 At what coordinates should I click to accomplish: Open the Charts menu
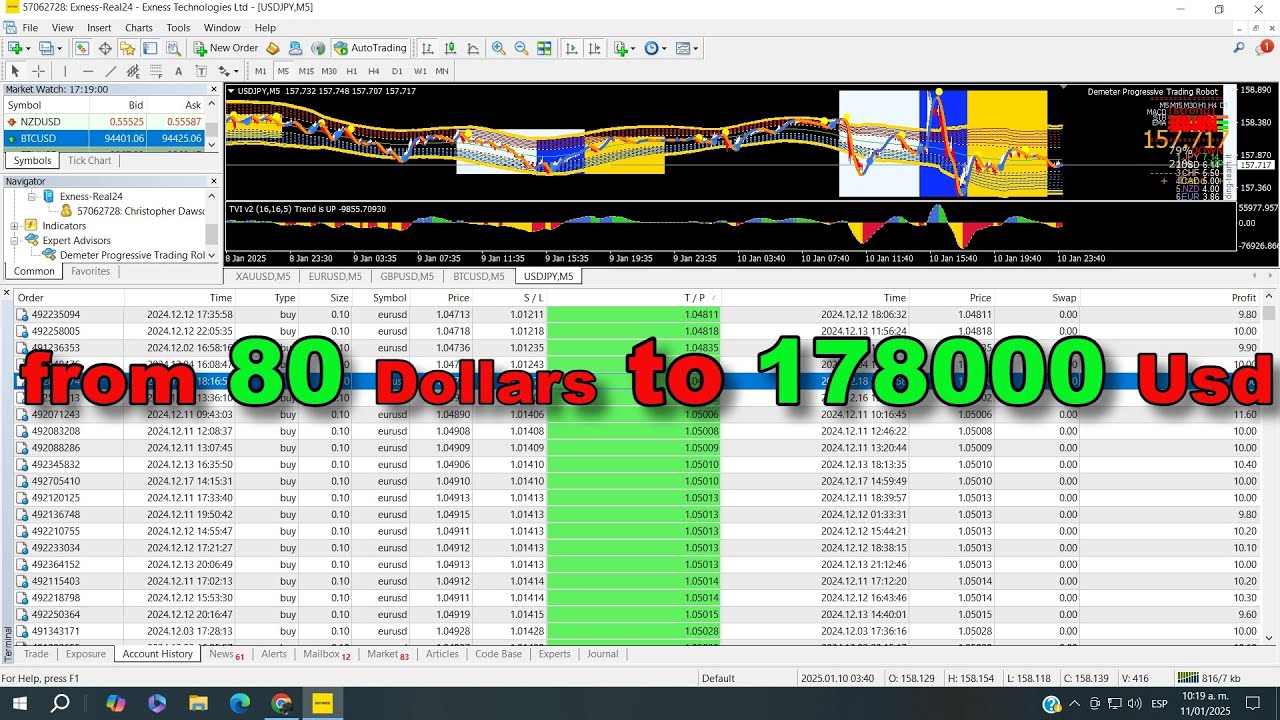139,28
